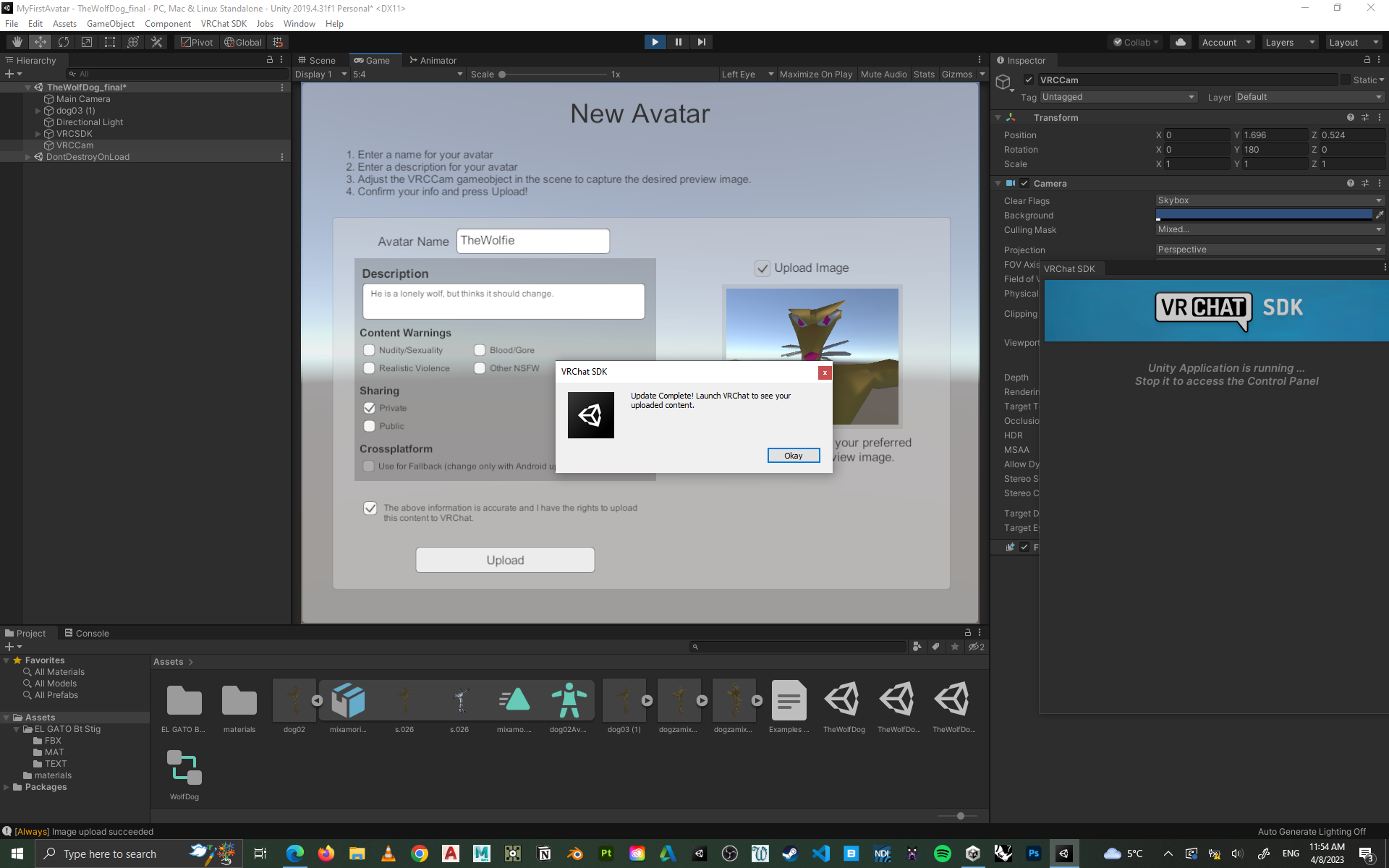Click the Upload button

[505, 560]
